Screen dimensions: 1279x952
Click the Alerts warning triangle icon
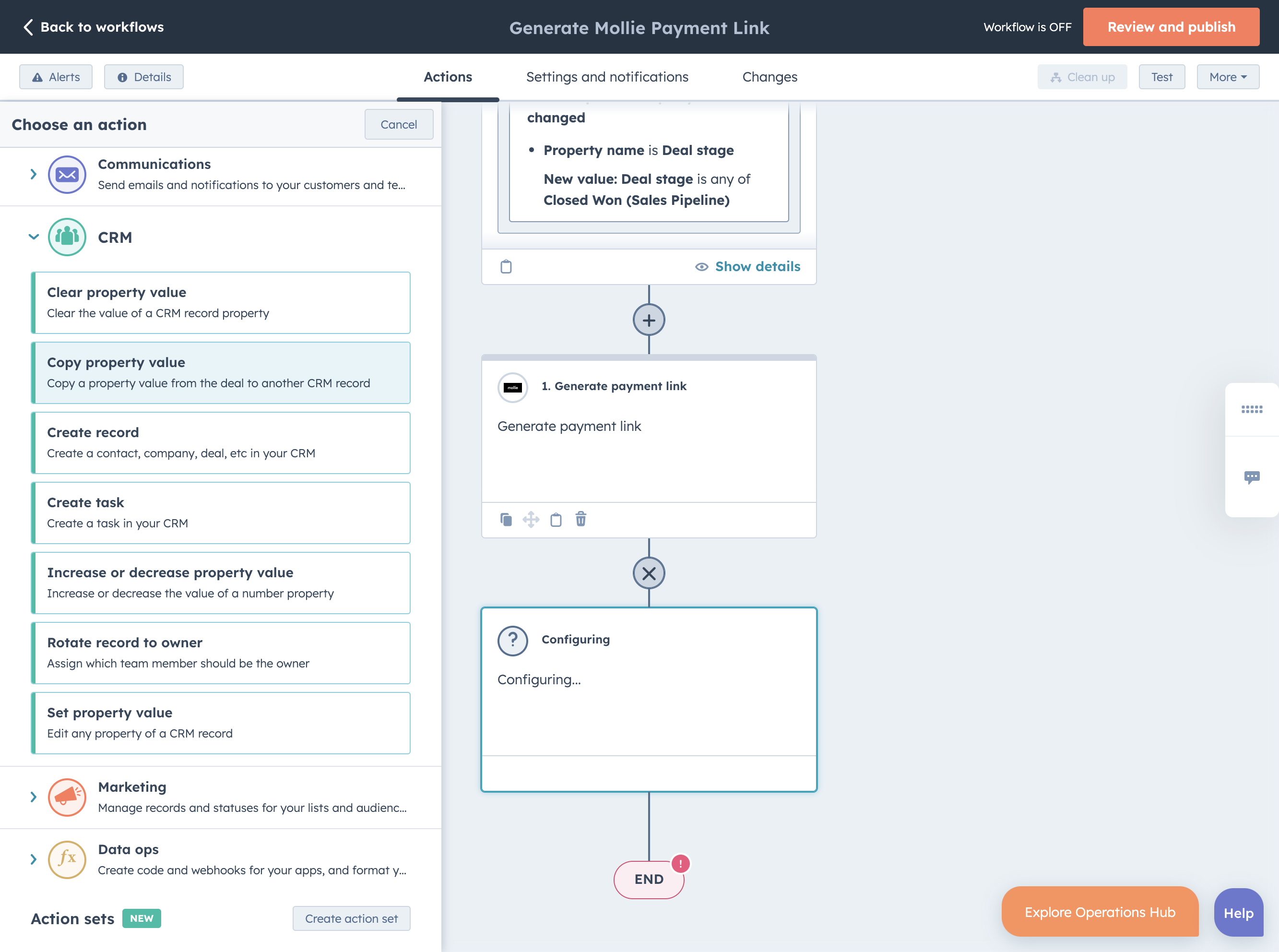tap(37, 77)
